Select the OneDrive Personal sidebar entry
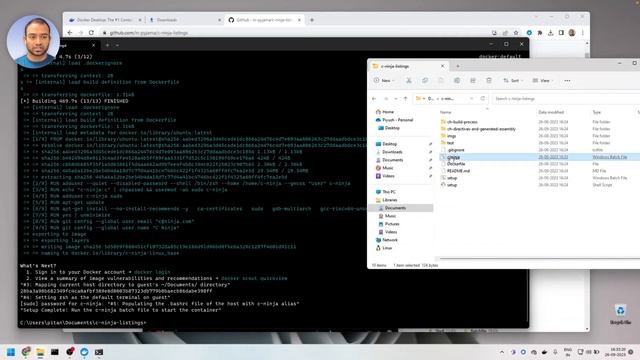 pos(394,120)
